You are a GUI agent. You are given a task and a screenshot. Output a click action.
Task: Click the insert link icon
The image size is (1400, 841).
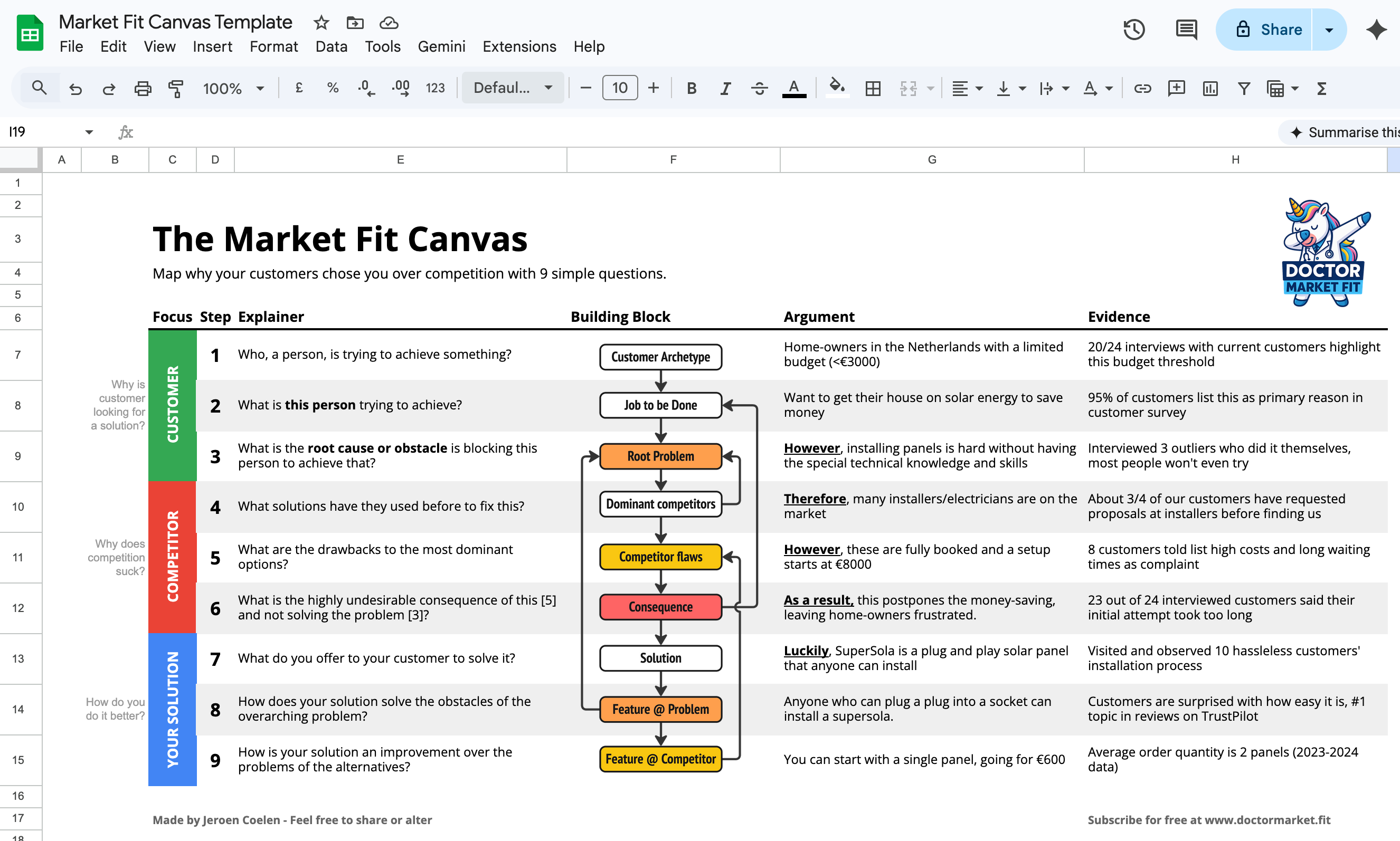pyautogui.click(x=1142, y=89)
